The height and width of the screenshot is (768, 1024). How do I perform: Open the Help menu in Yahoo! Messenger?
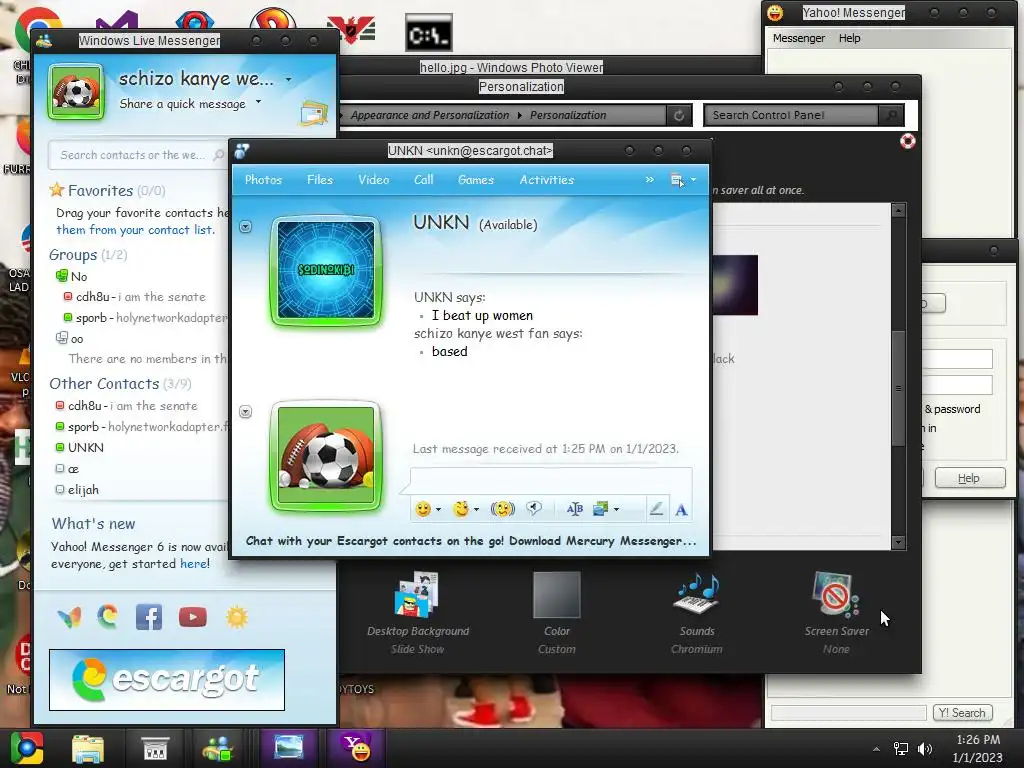click(x=850, y=38)
